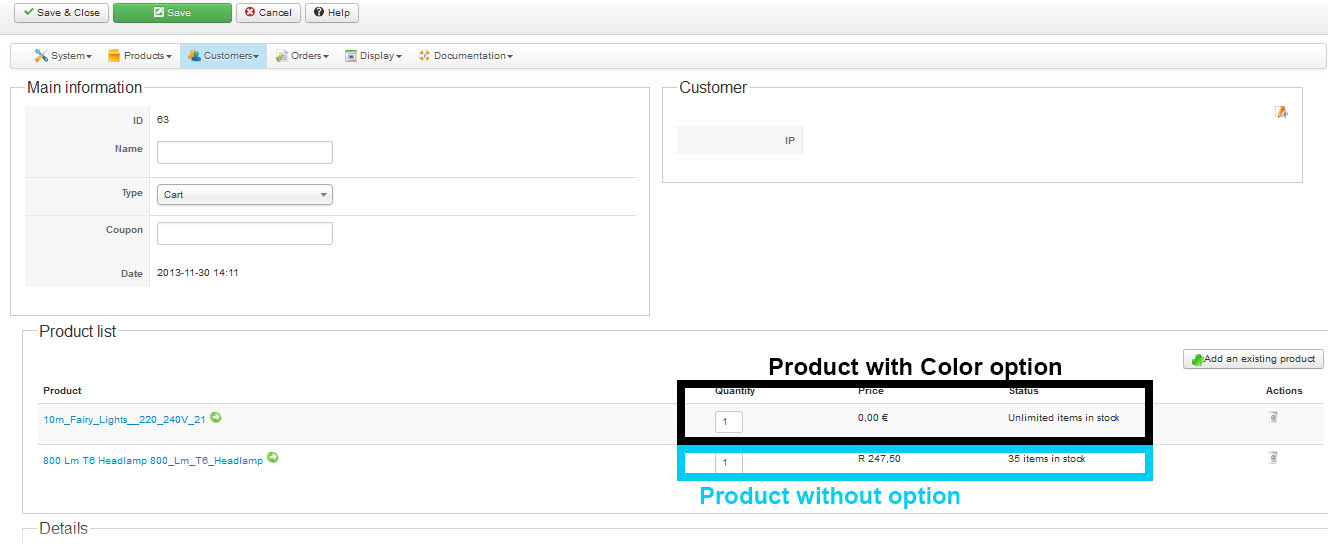
Task: Open 10m Fairy Lights product link
Action: tap(124, 420)
